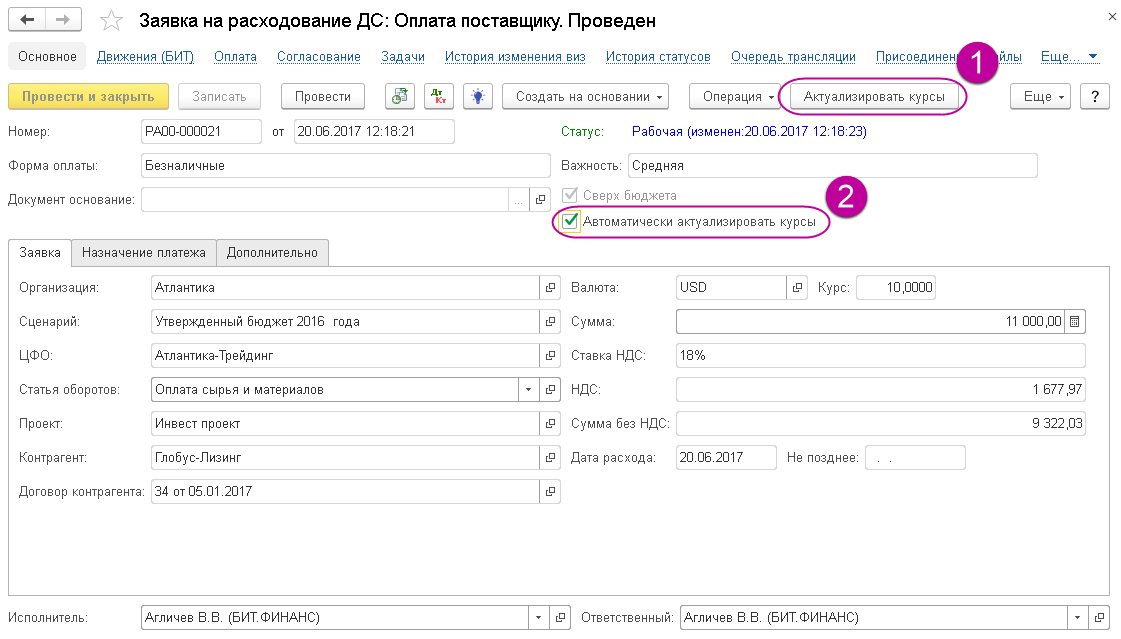Open the Проект Инвест проект record icon

coord(550,423)
